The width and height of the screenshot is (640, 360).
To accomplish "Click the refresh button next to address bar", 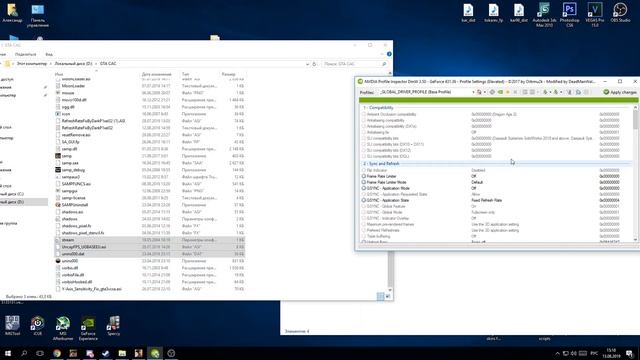I will point(314,64).
